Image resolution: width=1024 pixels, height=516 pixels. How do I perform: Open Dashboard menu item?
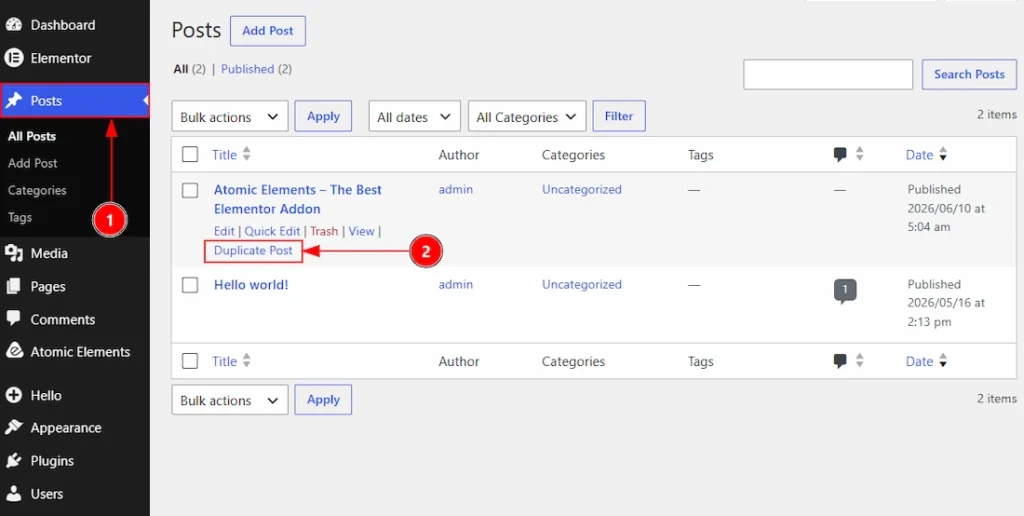(x=63, y=25)
